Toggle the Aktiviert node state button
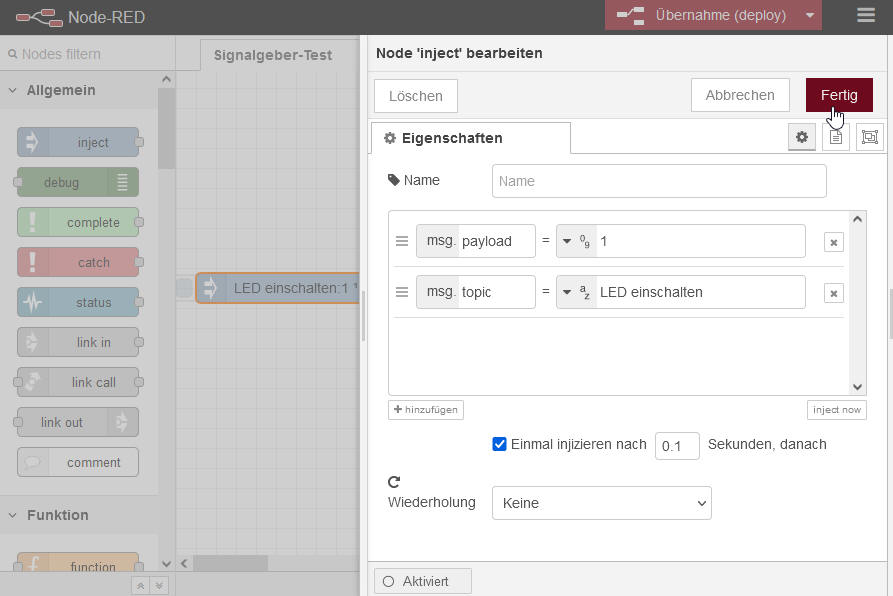Image resolution: width=893 pixels, height=596 pixels. 421,581
